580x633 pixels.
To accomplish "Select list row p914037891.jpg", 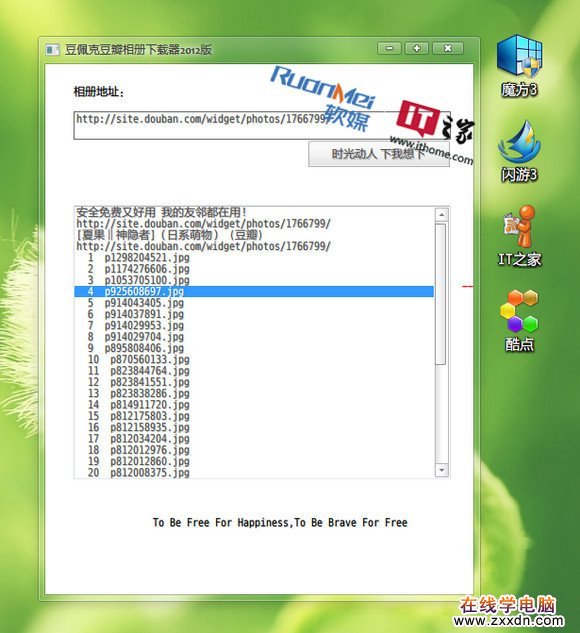I will [254, 314].
